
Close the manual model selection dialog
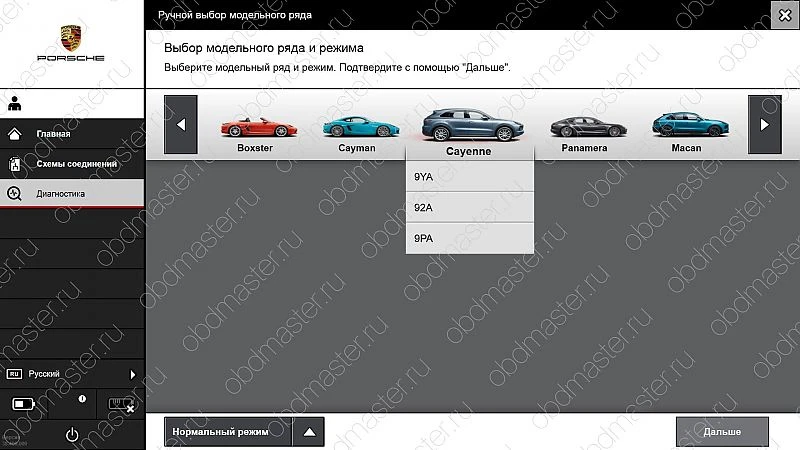click(x=785, y=15)
